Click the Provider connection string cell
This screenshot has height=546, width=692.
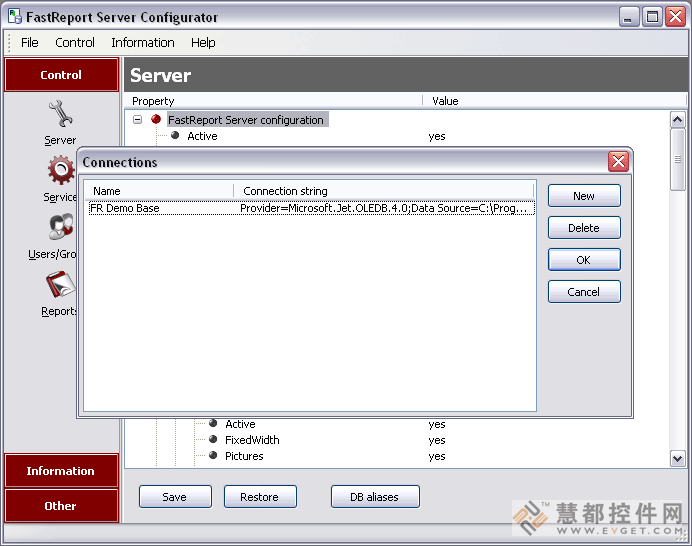384,208
